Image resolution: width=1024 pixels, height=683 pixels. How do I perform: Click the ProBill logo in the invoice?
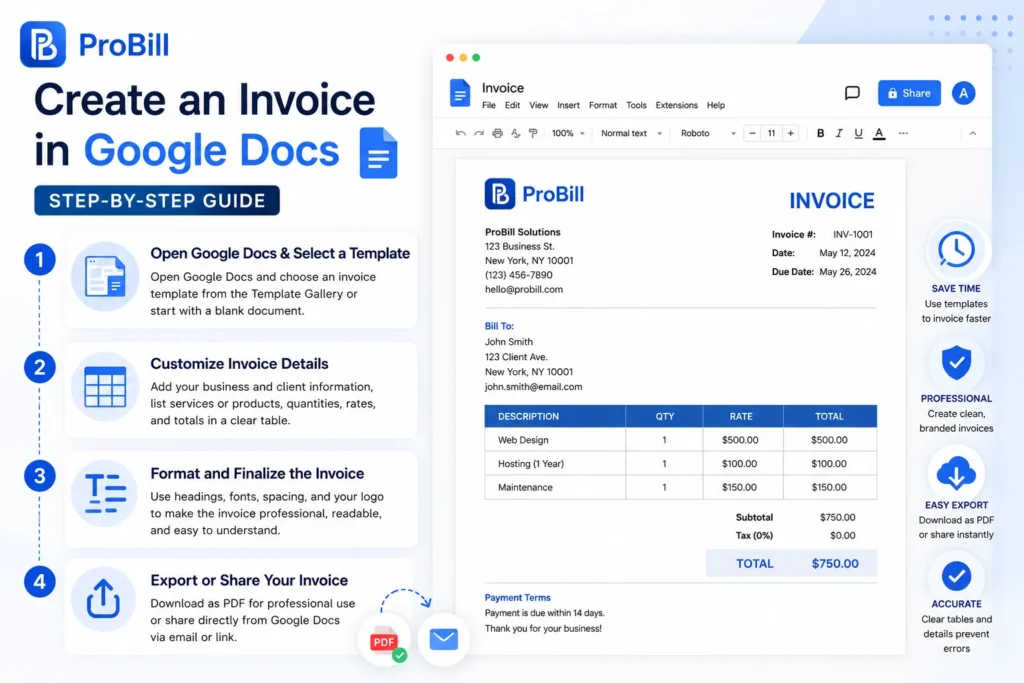point(534,194)
